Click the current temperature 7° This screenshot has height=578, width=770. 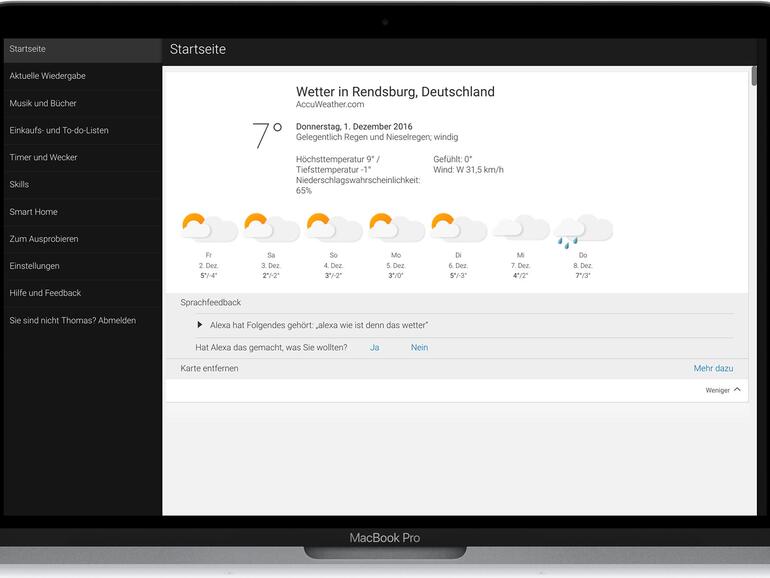[267, 135]
